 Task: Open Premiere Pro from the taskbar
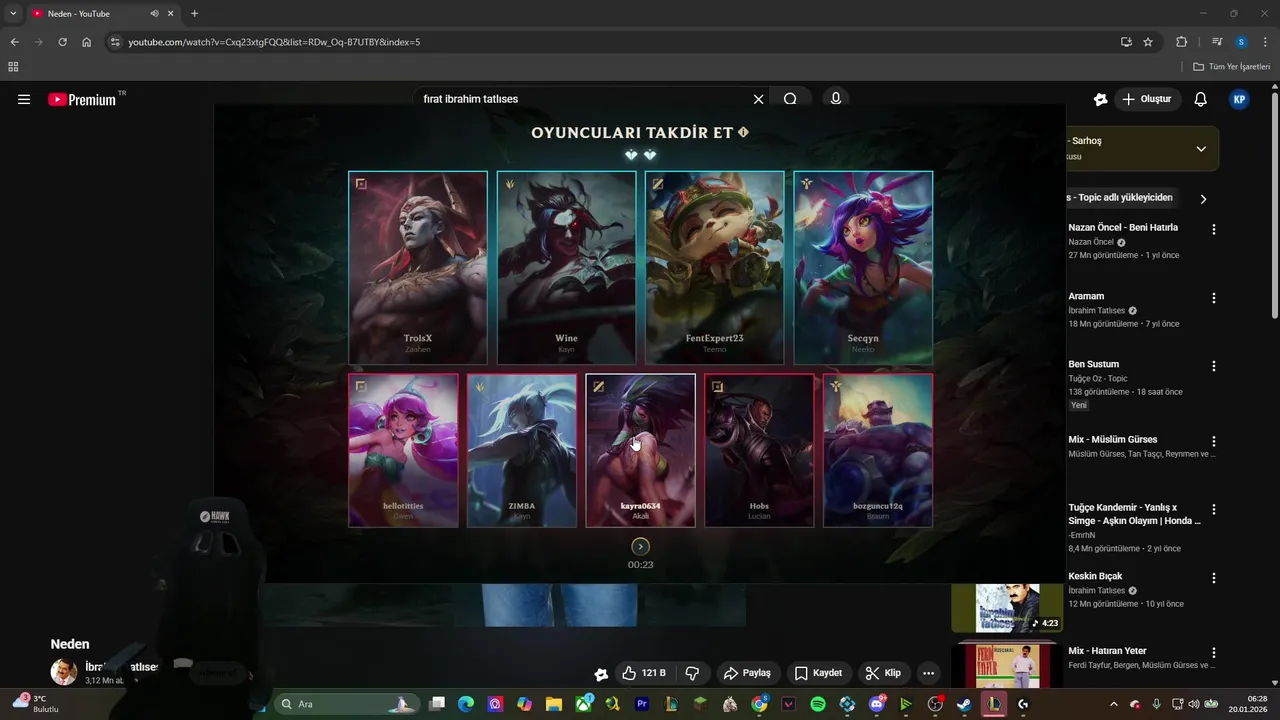coord(642,704)
